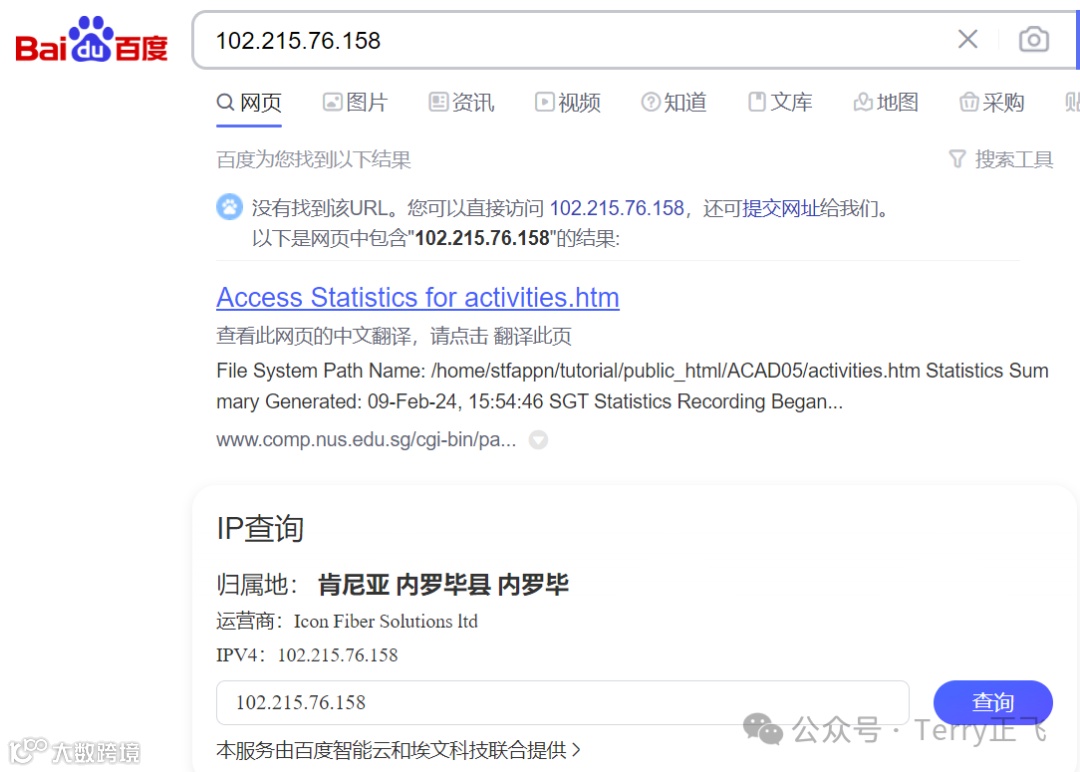Click the IP query field in IP查询 card
Screen dimensions: 1080x772
562,702
